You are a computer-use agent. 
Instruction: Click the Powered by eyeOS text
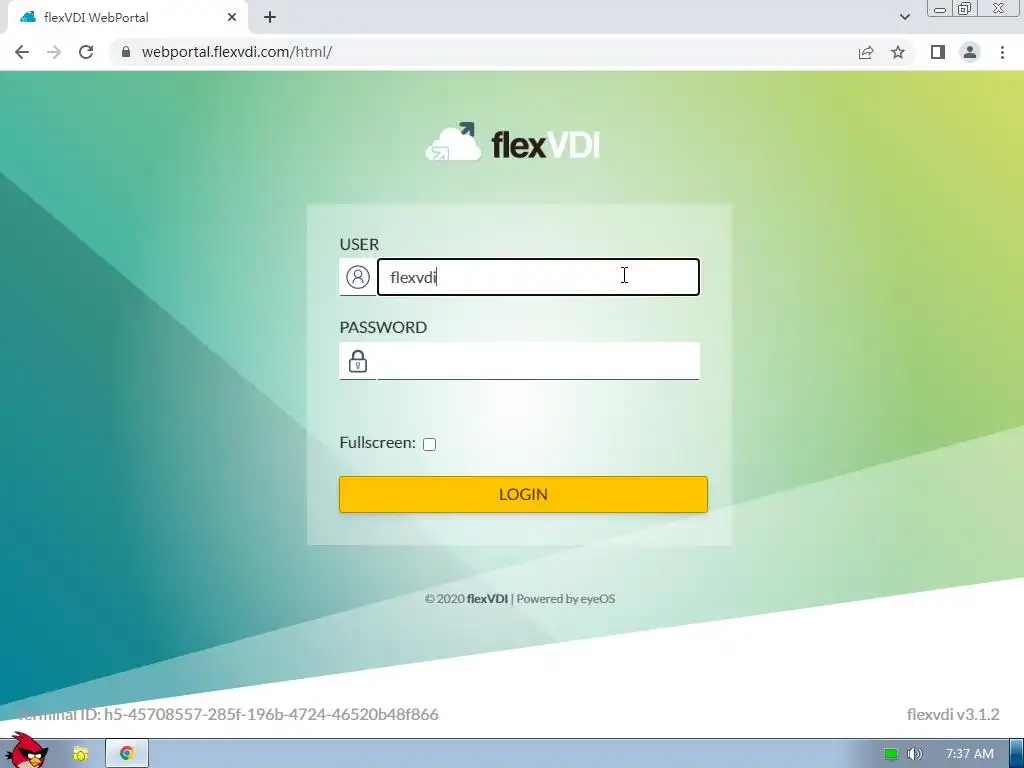(x=566, y=599)
